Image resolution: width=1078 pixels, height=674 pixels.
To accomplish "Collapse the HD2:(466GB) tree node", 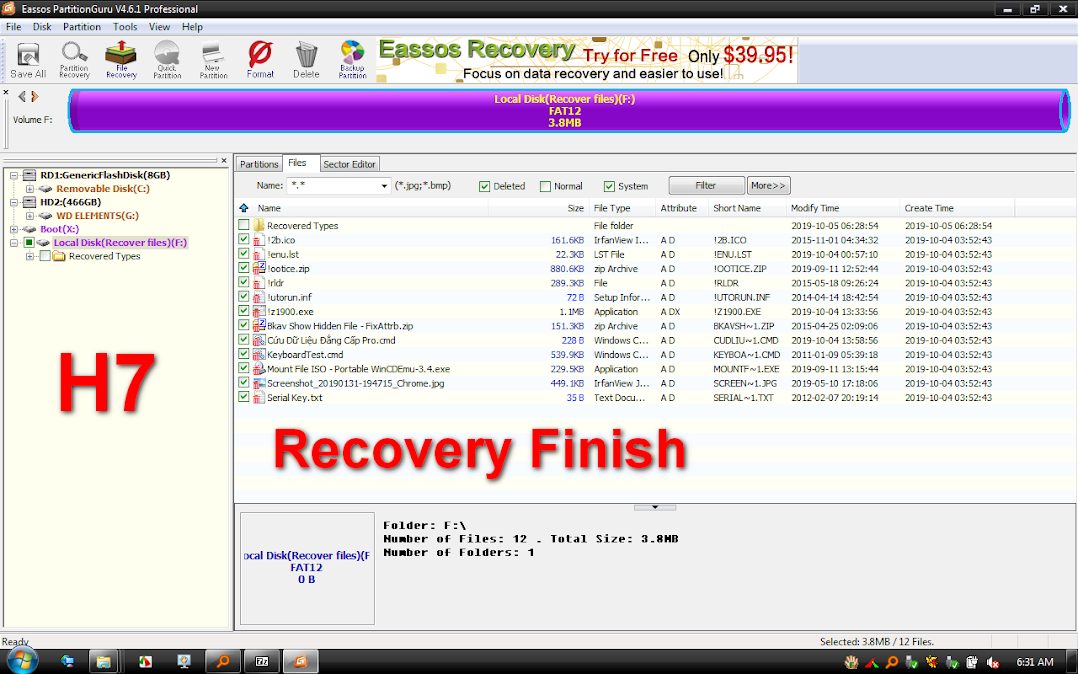I will (14, 202).
